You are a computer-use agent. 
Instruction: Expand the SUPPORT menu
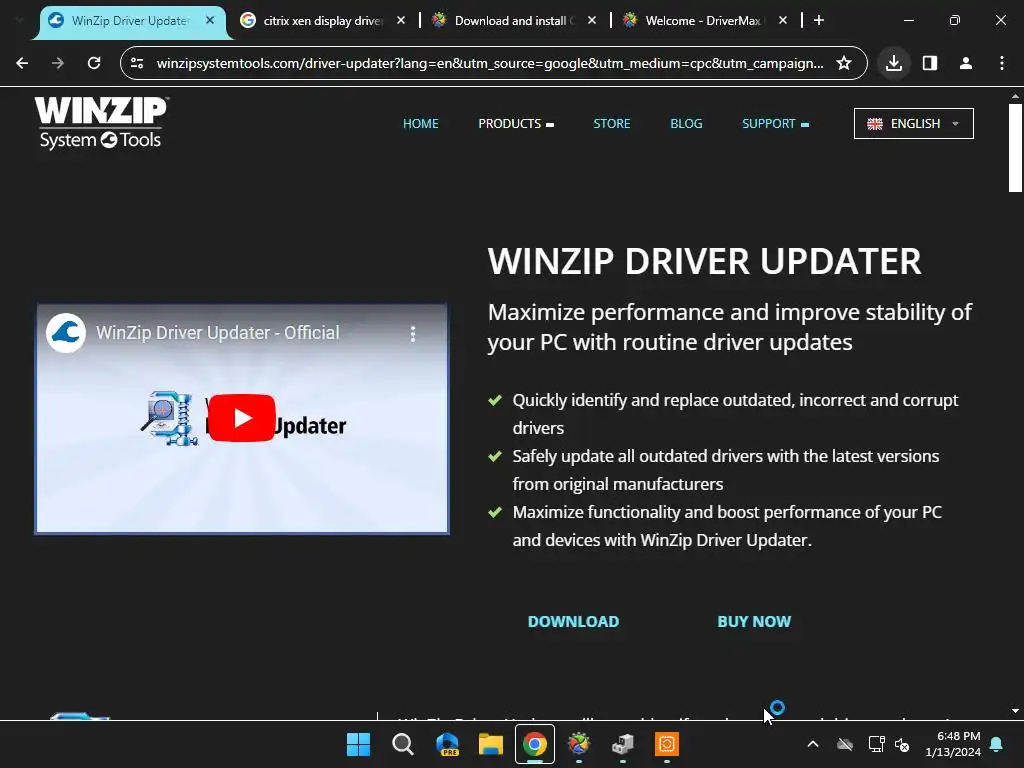[x=775, y=123]
